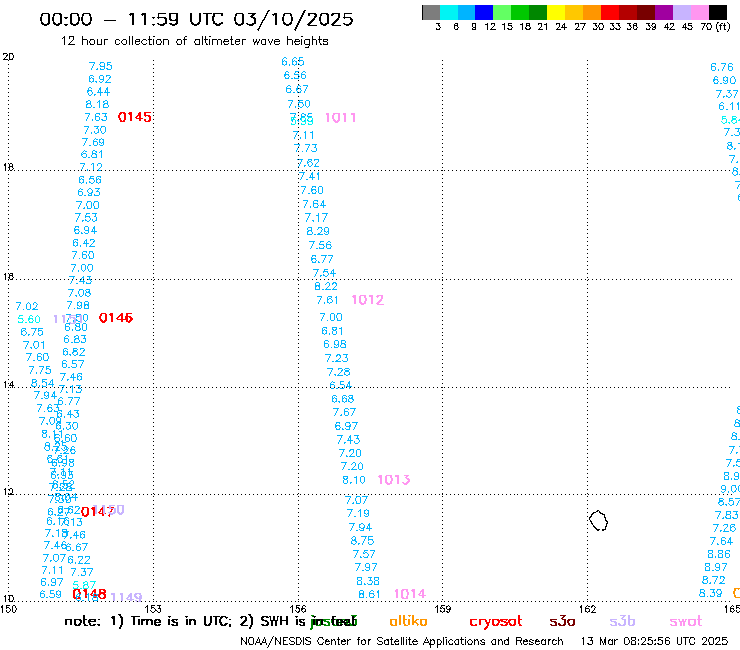The height and width of the screenshot is (650, 740).
Task: Select the 's3a' satellite legend label
Action: pos(562,622)
